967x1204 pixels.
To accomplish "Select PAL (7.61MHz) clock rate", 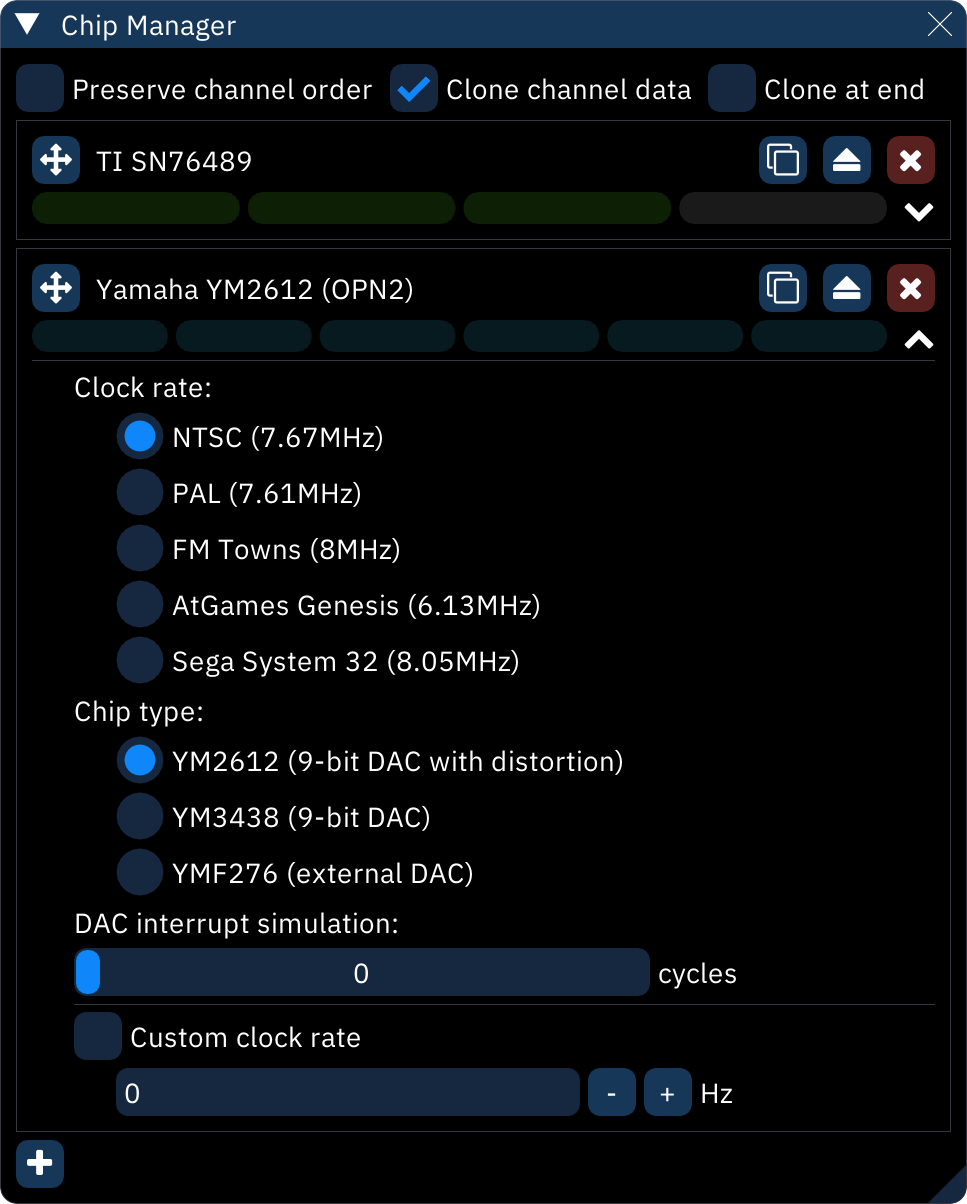I will pos(140,493).
